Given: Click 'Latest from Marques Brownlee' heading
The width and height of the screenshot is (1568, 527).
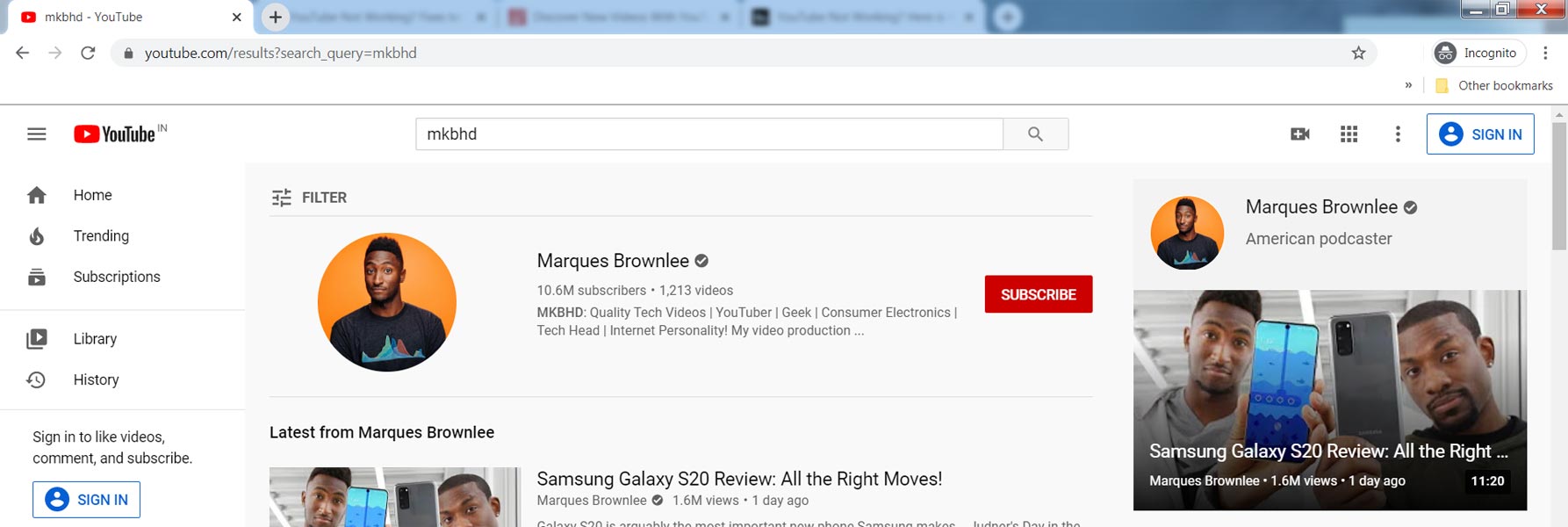Looking at the screenshot, I should 382,432.
